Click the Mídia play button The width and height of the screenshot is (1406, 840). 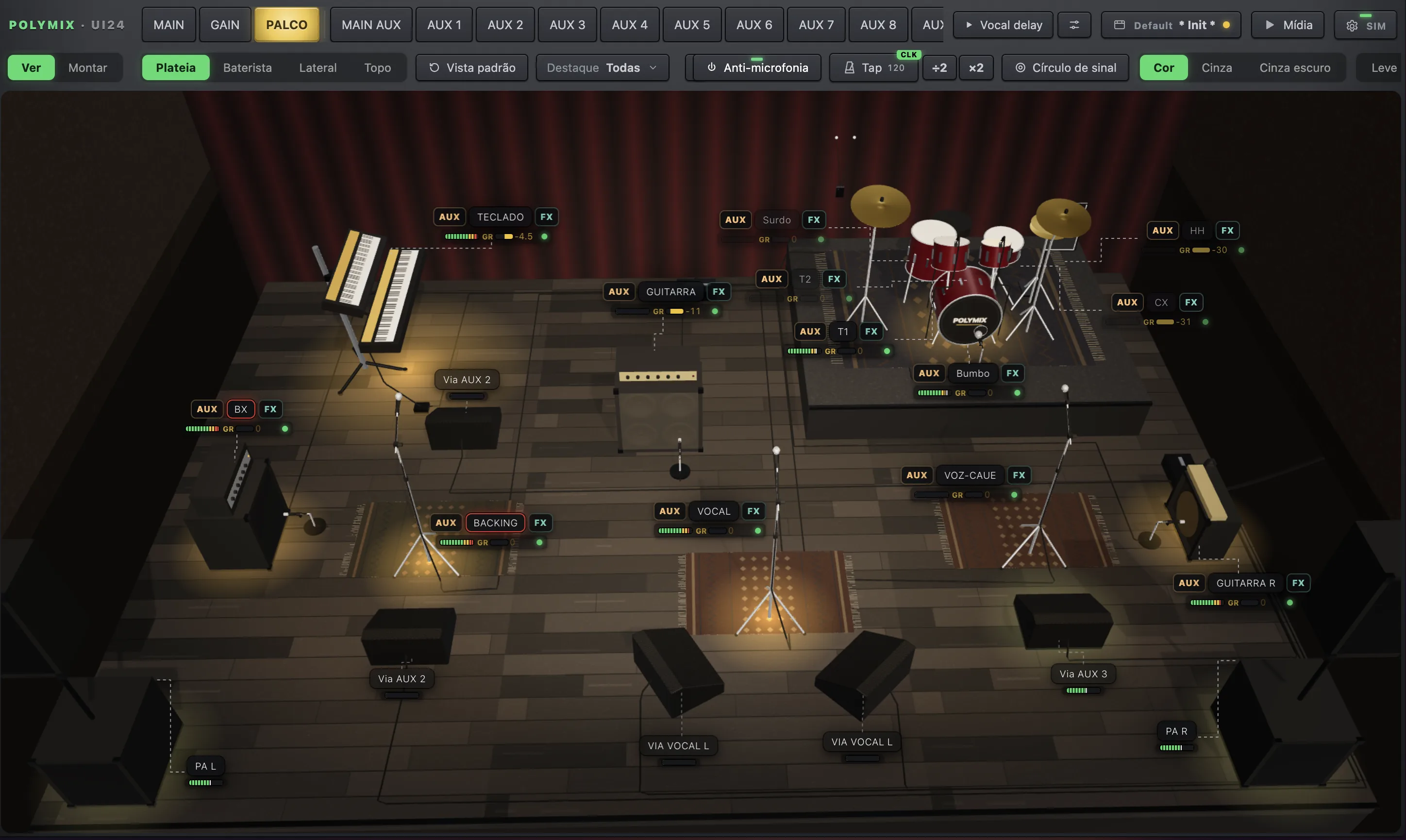(1287, 25)
